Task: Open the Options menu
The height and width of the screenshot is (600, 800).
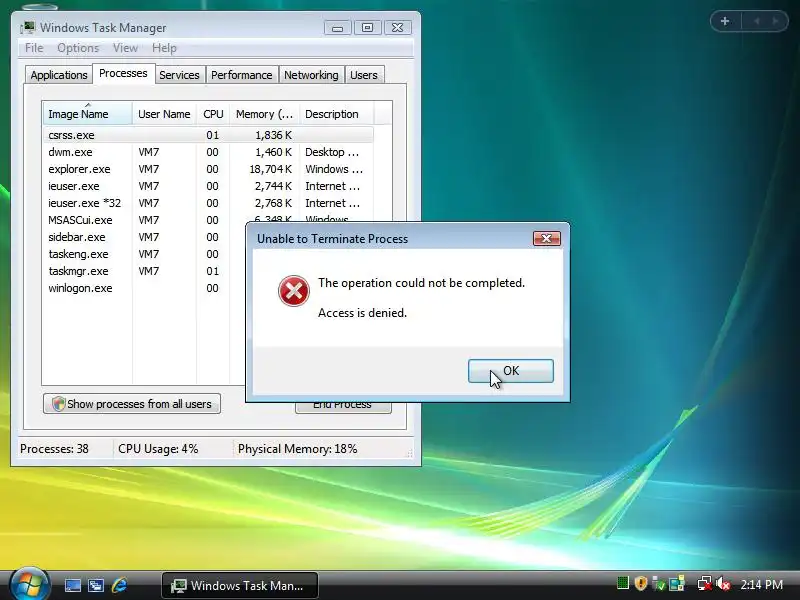Action: click(x=78, y=48)
